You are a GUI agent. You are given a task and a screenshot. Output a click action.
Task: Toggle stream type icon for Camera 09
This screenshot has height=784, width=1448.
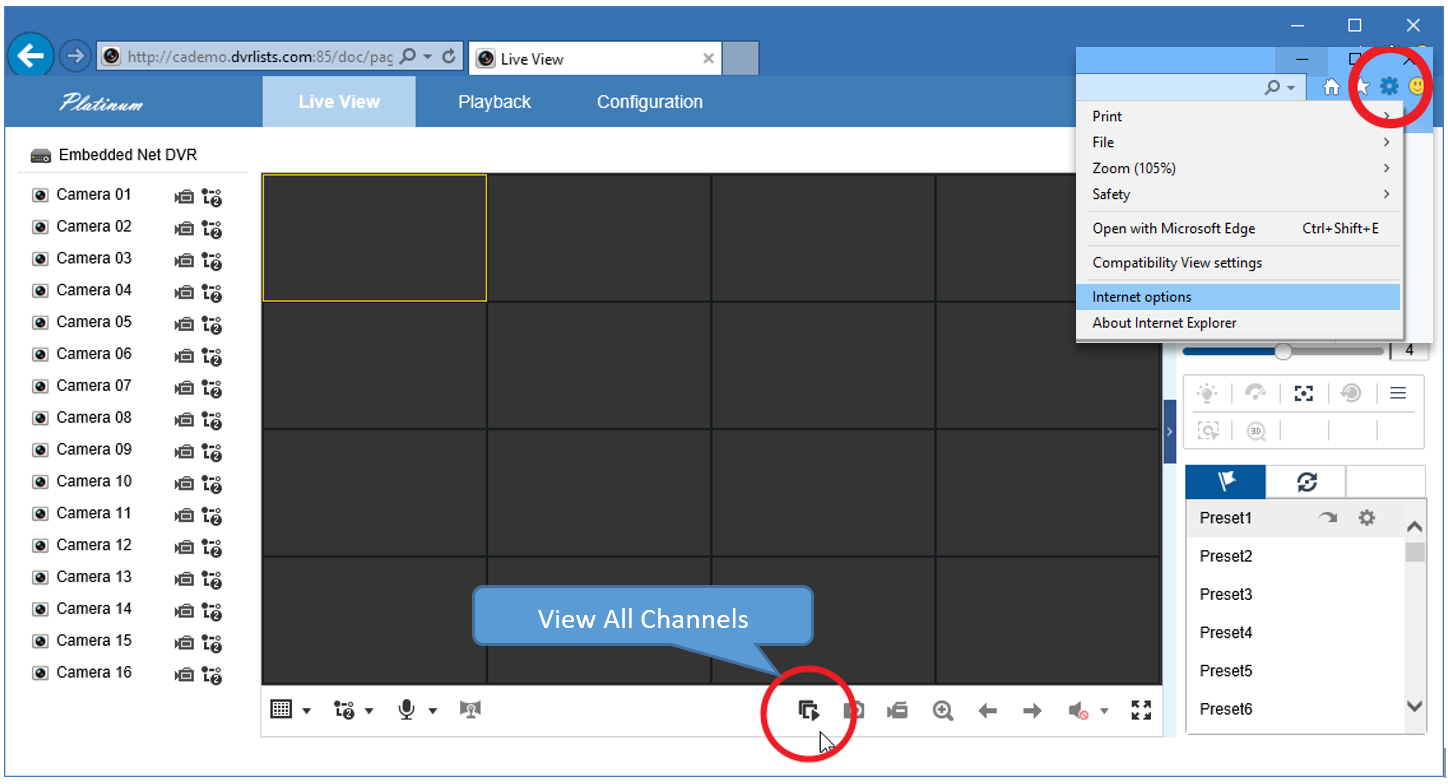point(211,452)
